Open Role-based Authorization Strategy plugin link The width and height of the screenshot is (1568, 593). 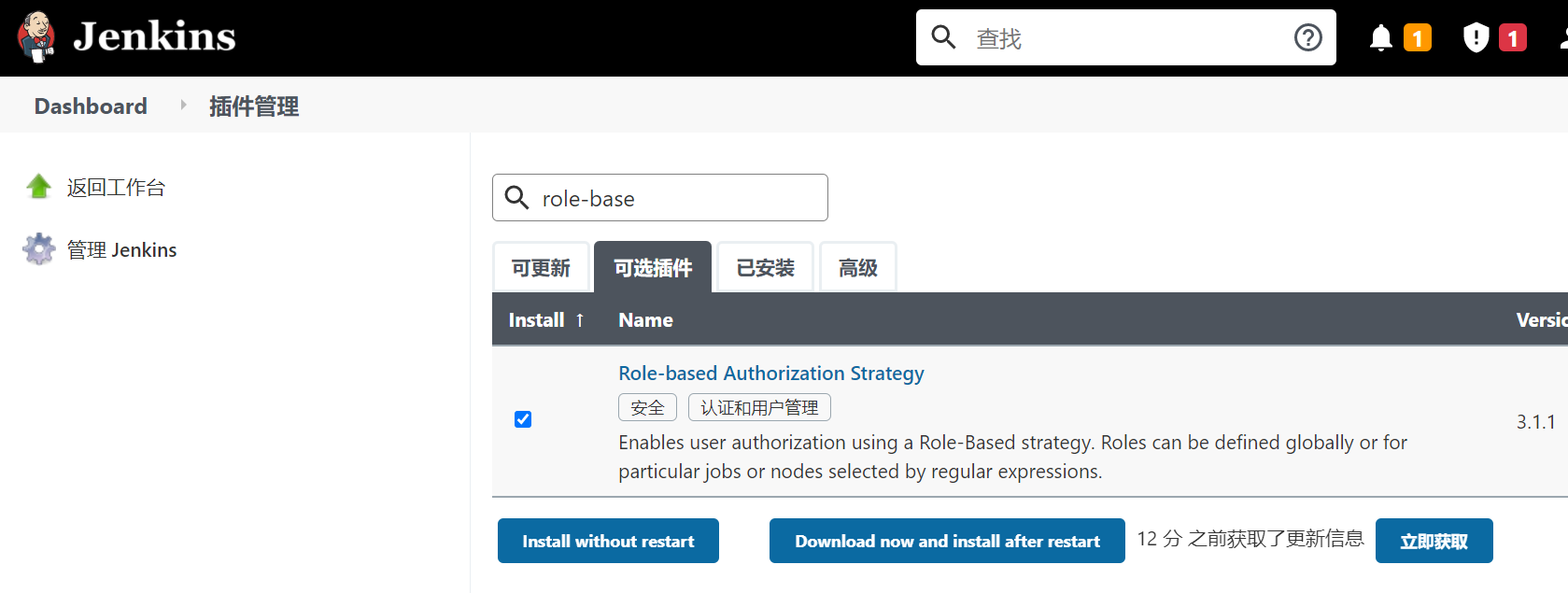[771, 373]
